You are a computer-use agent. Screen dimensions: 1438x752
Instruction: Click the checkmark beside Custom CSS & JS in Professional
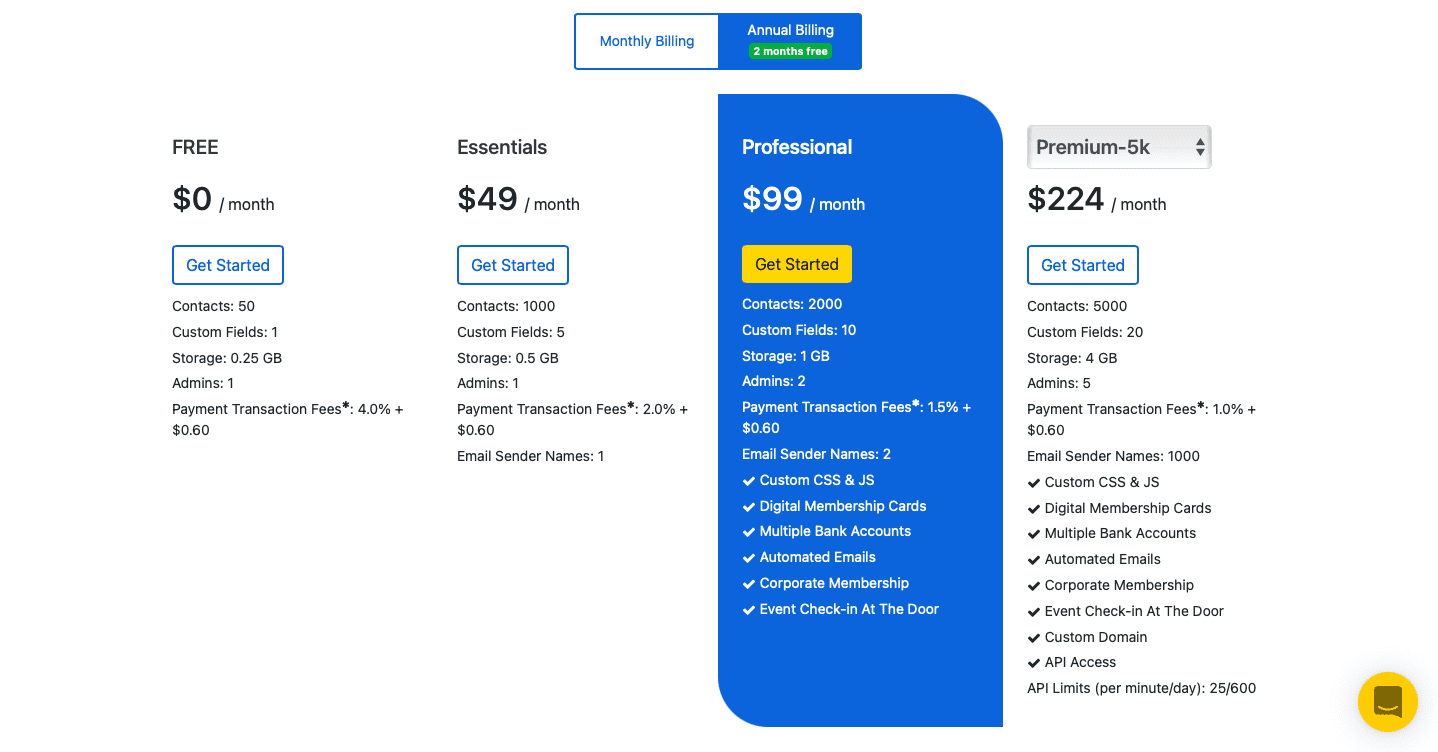click(748, 480)
